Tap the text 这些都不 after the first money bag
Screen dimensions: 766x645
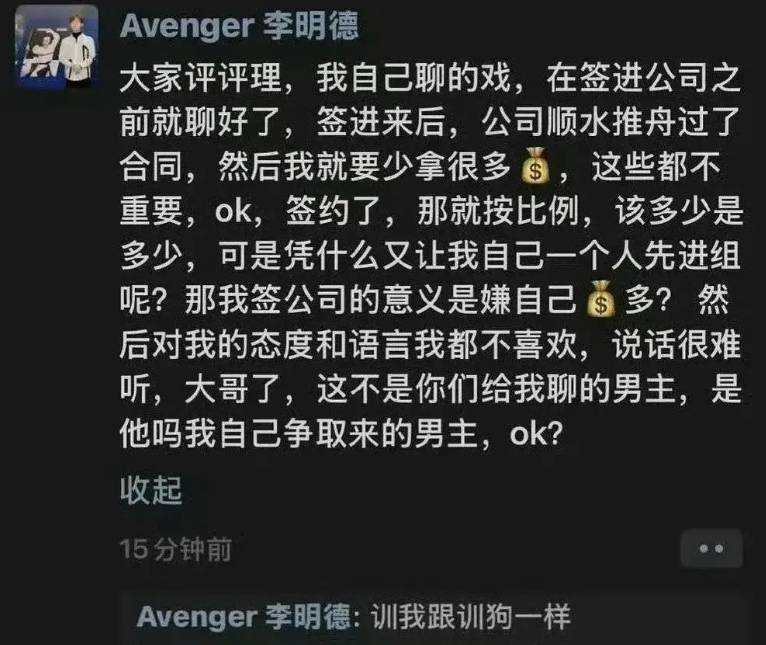[656, 166]
